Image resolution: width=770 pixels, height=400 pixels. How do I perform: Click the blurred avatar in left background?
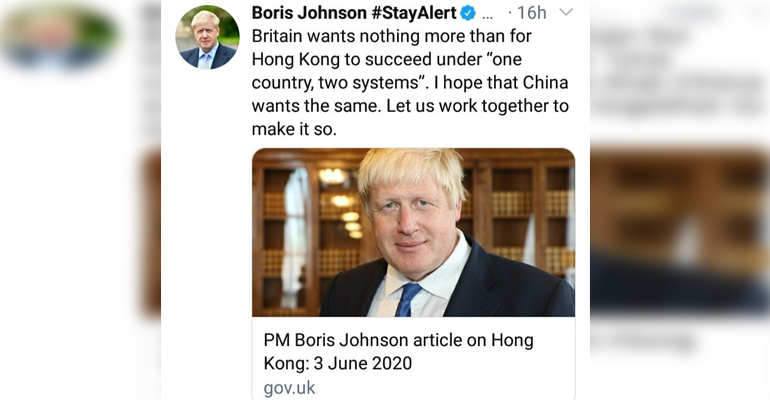pos(58,35)
